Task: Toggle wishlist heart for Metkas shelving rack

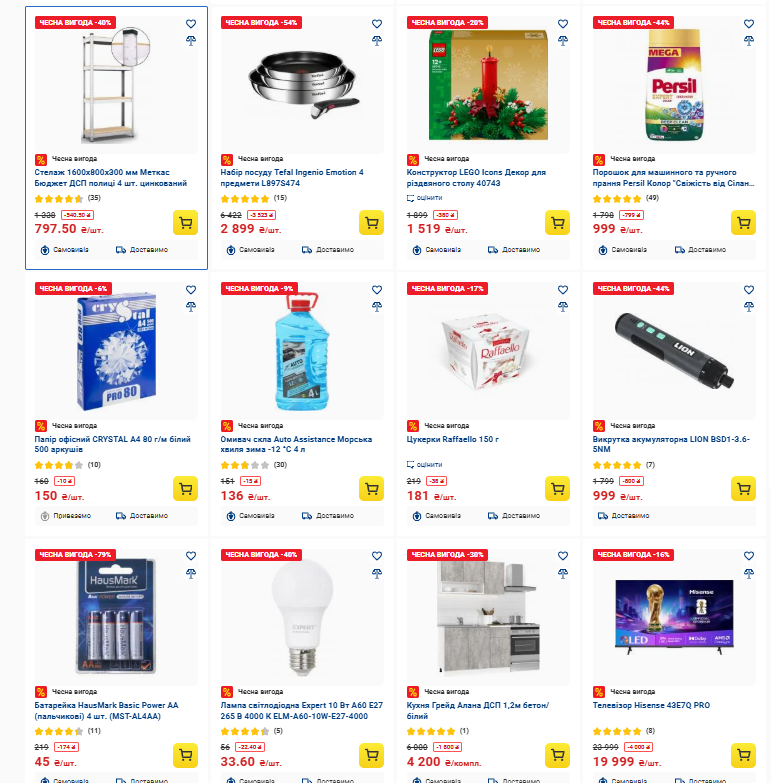Action: click(191, 23)
